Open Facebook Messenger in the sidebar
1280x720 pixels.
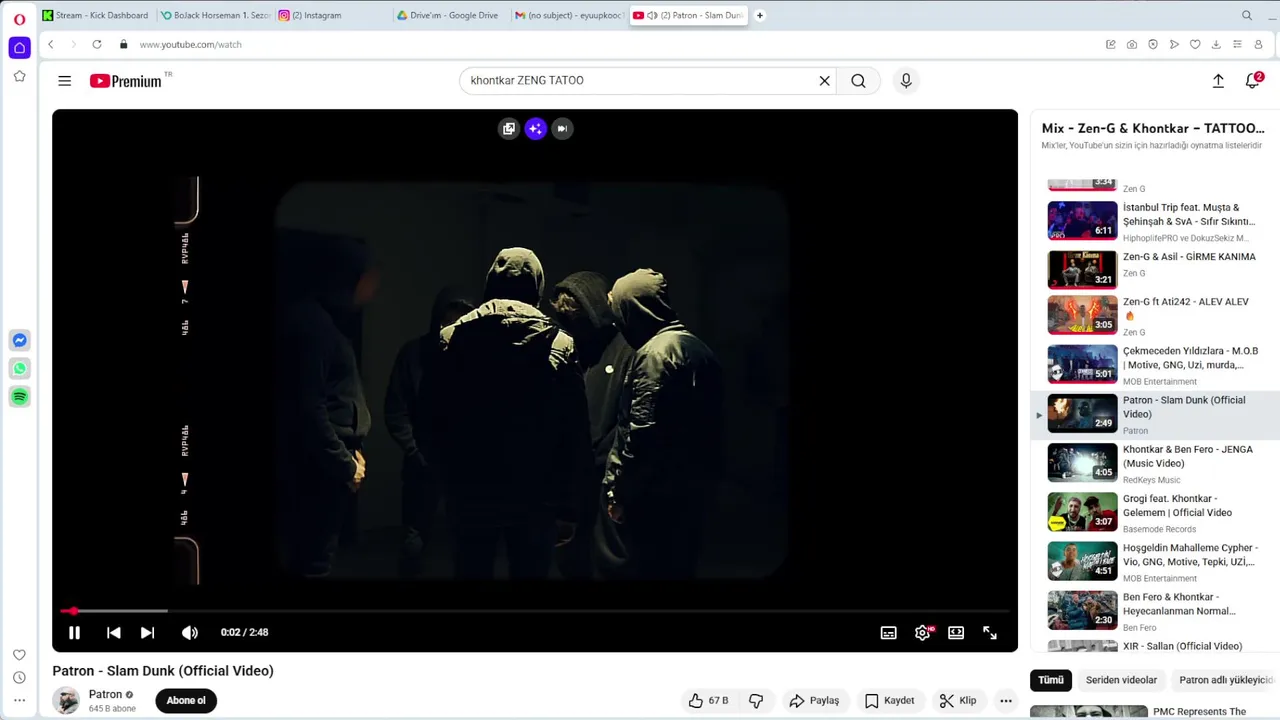point(19,340)
